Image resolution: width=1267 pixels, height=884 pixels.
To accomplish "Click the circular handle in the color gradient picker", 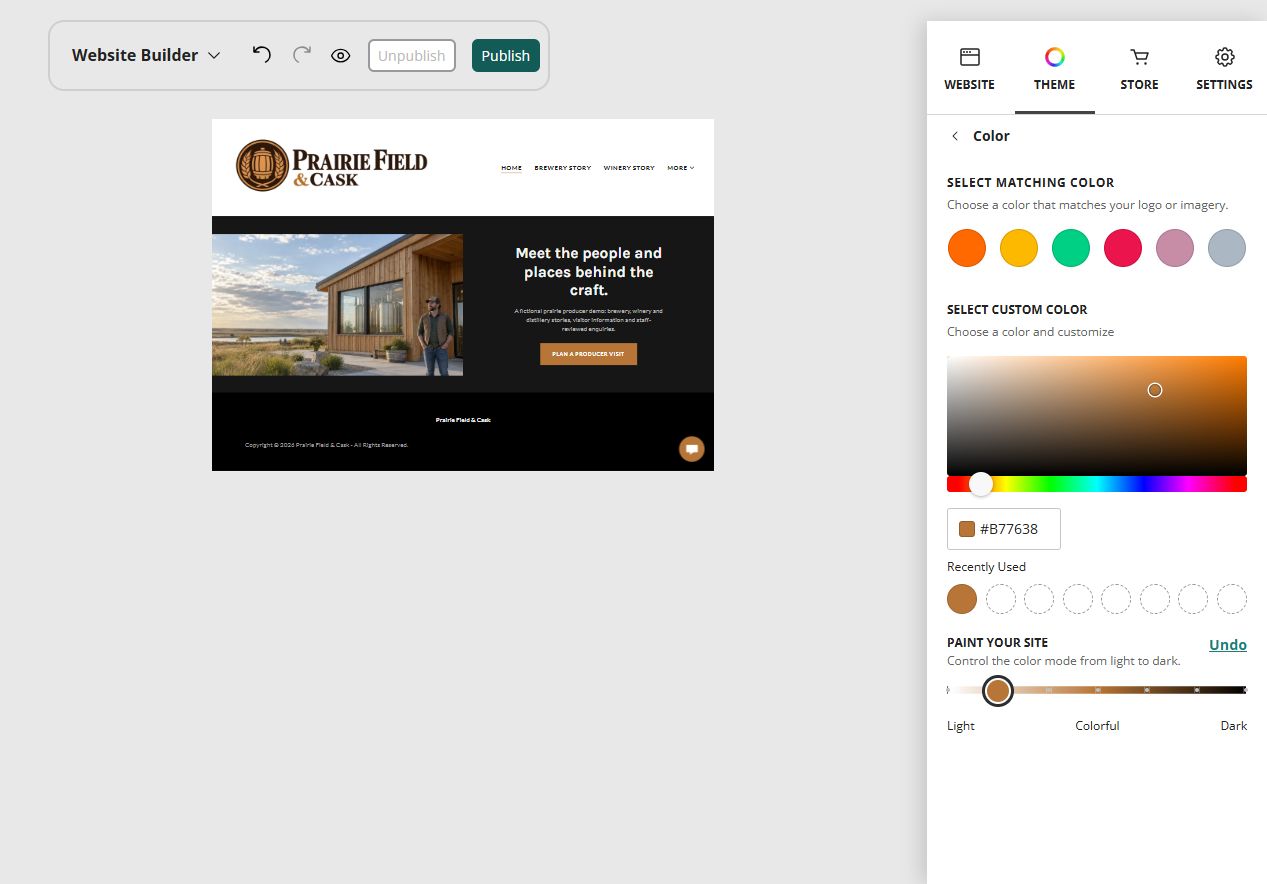I will pos(1155,390).
